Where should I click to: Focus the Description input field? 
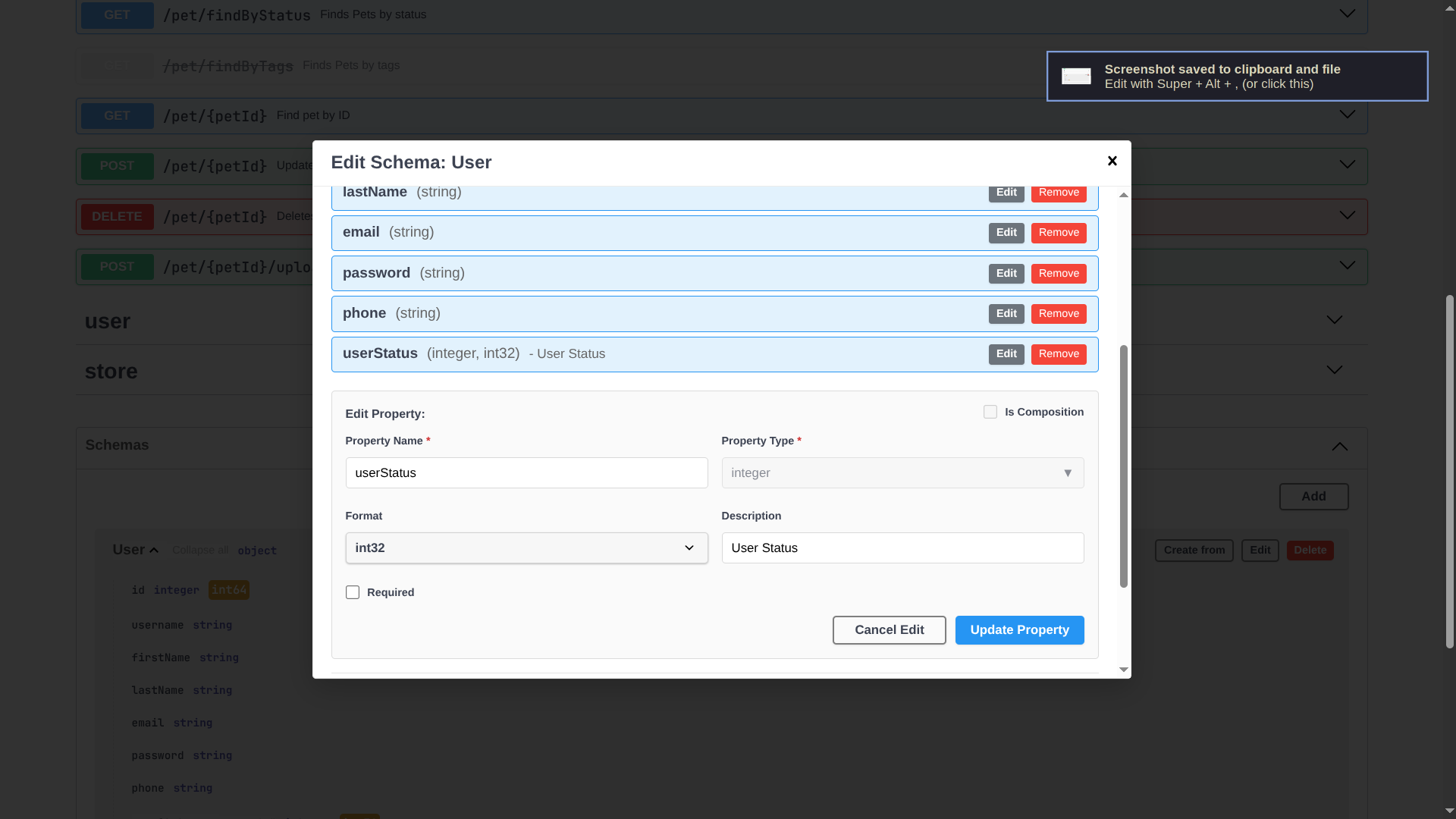pyautogui.click(x=902, y=548)
